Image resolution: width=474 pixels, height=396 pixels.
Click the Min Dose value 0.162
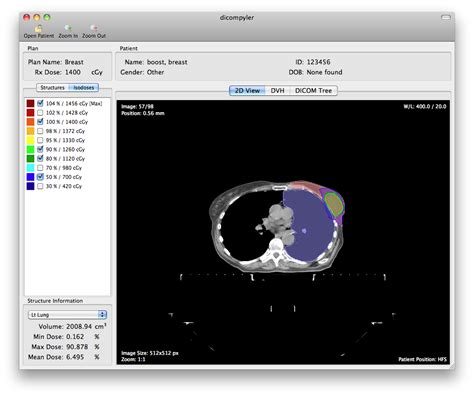(x=75, y=337)
